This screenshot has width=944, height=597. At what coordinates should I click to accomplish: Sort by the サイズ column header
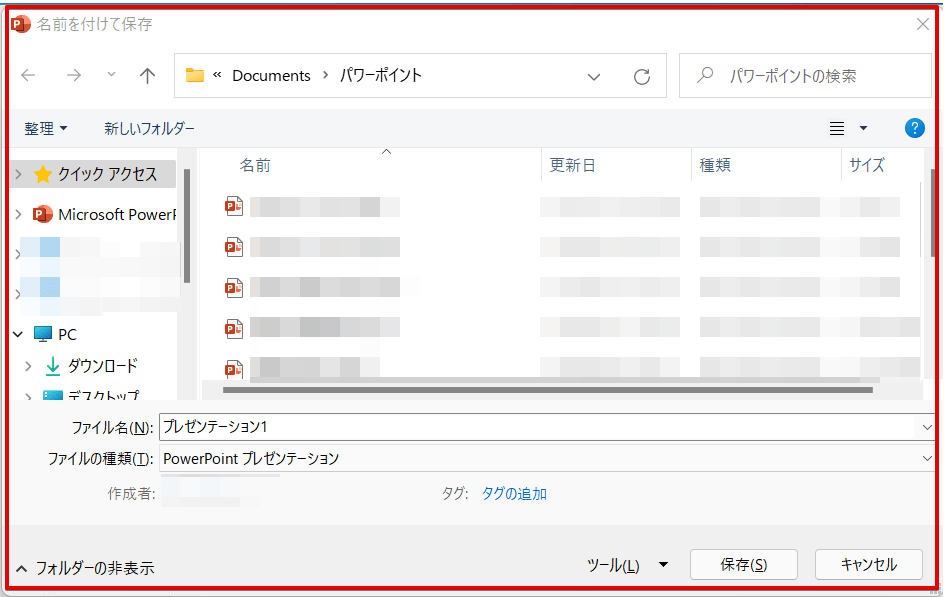pos(867,165)
